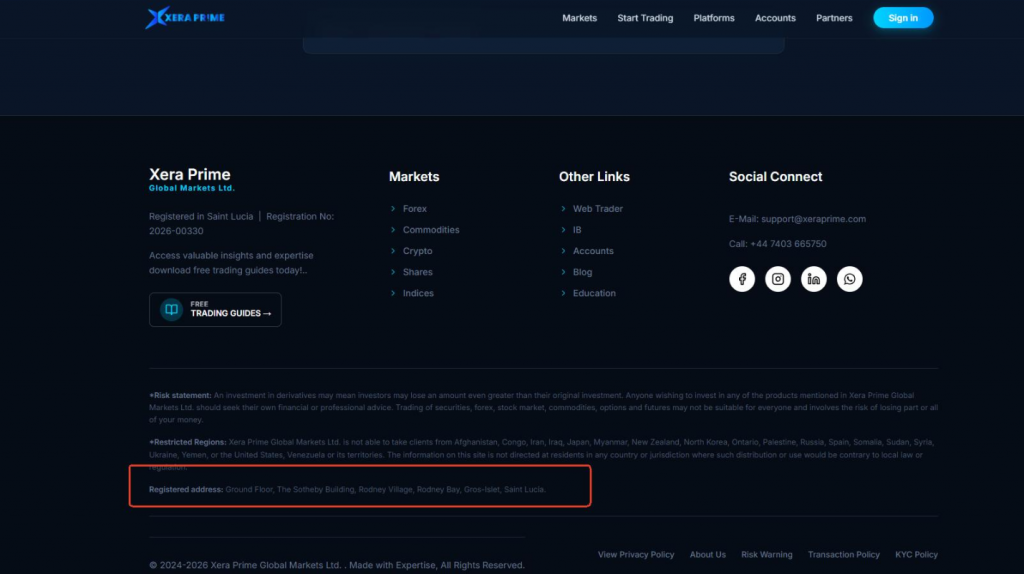Click the chevron next to Web Trader

pyautogui.click(x=563, y=208)
